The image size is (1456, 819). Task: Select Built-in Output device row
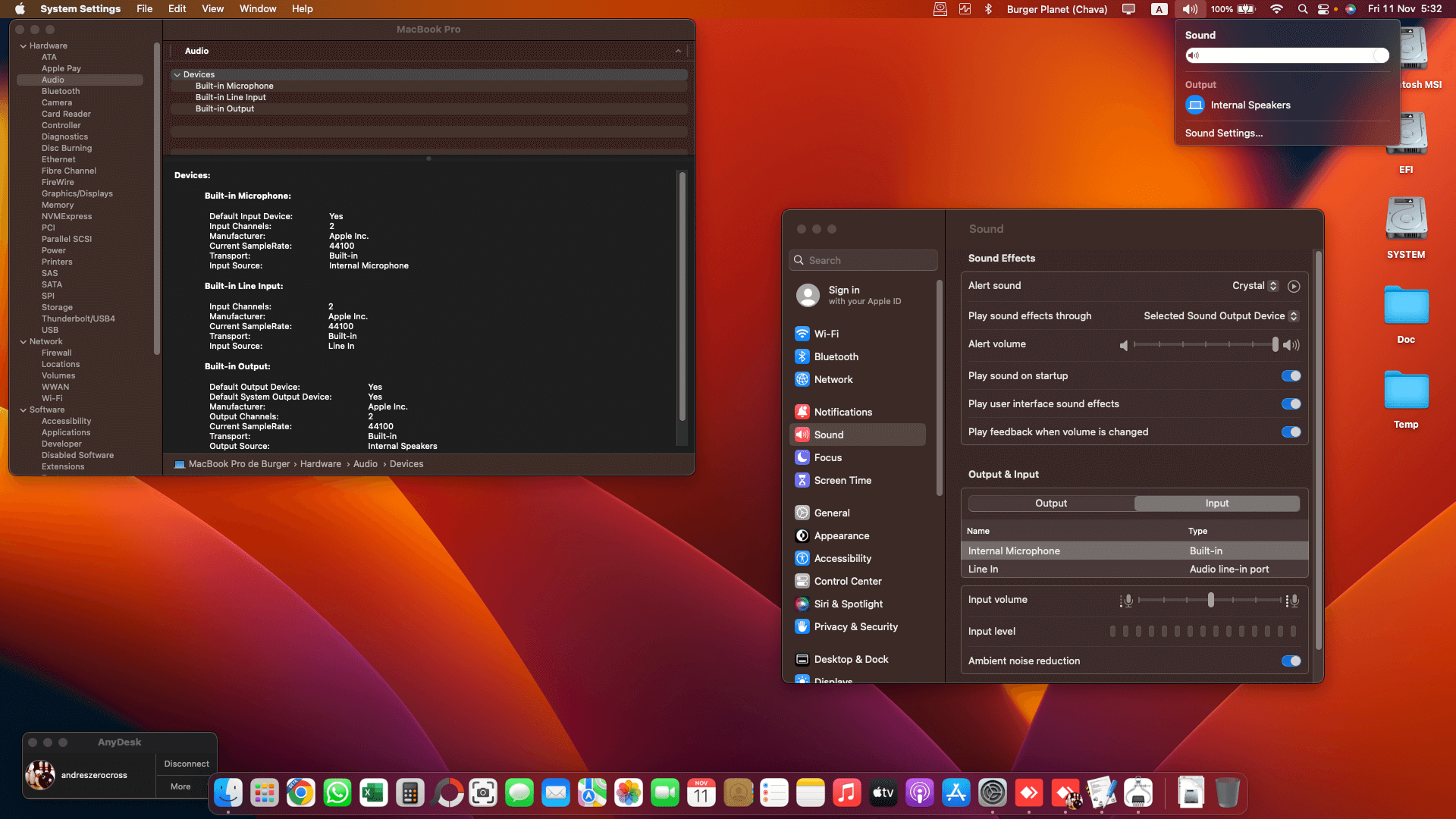coord(429,109)
